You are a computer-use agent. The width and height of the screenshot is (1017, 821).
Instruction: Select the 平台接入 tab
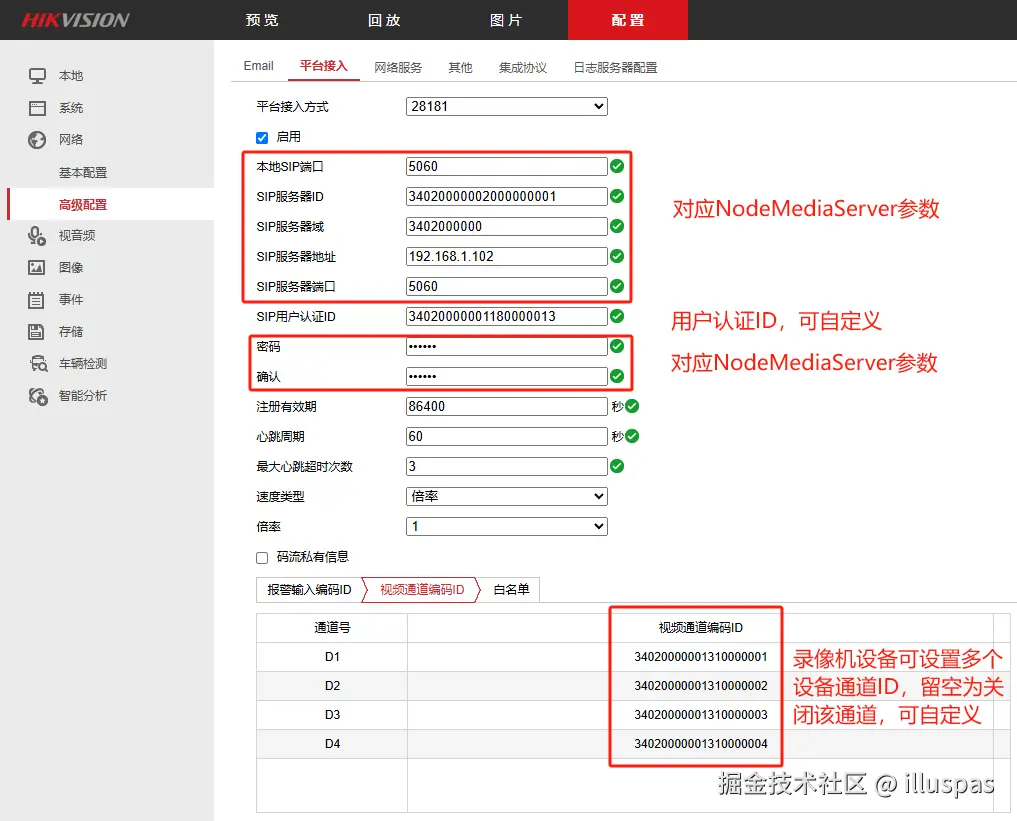pos(324,66)
